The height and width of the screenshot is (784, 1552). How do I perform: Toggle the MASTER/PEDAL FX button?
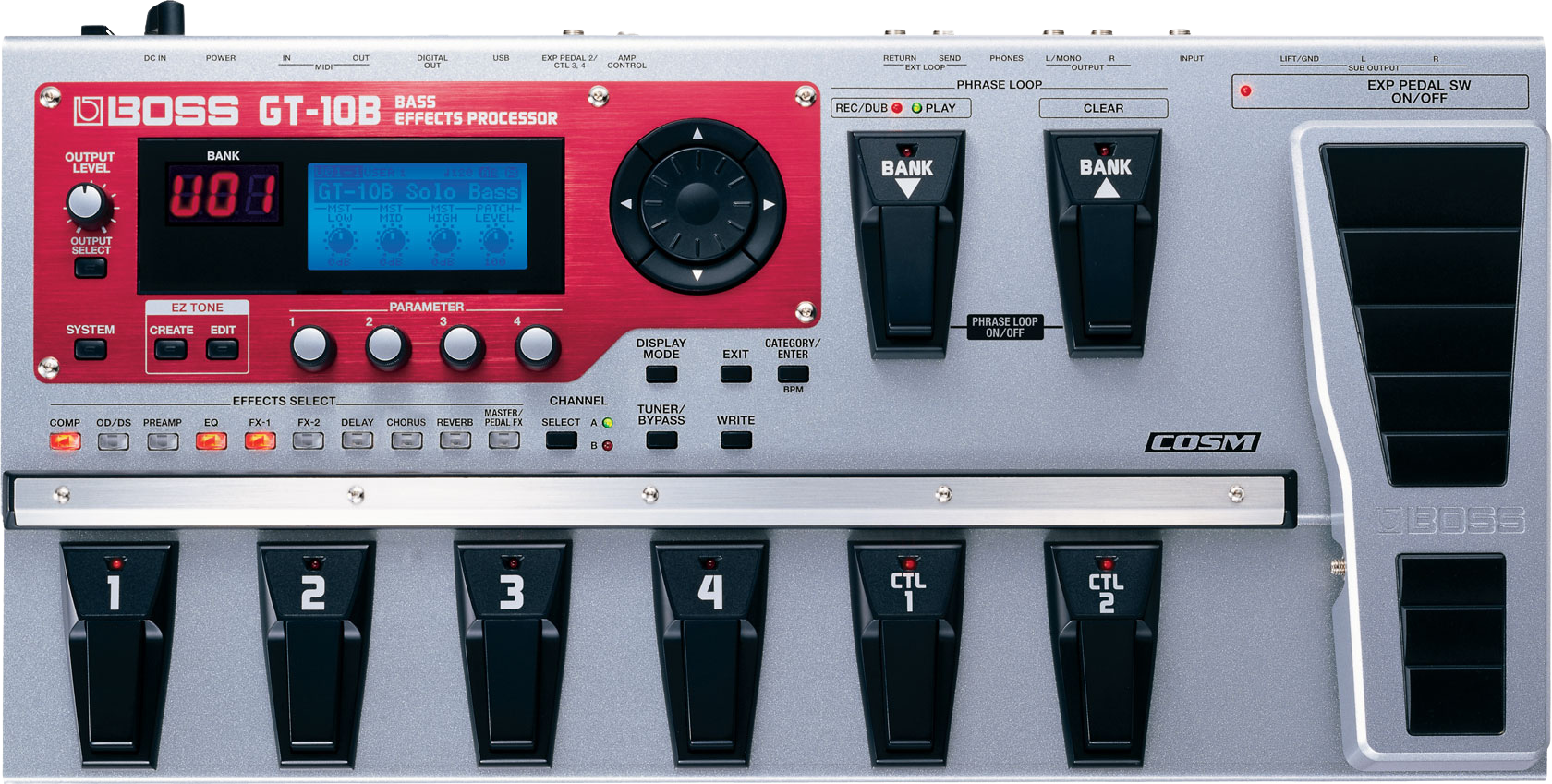(x=503, y=441)
